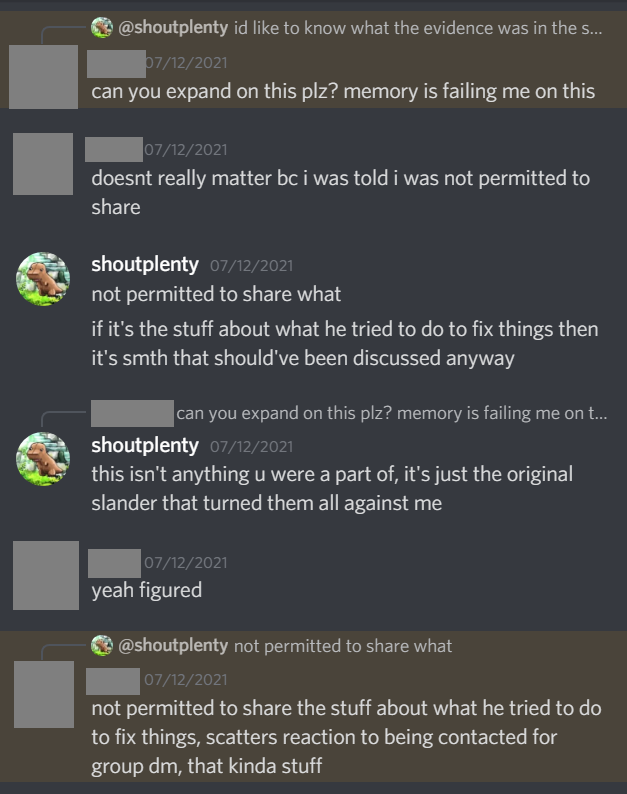Click the @shoutplenty mention in the bottom reply preview
The height and width of the screenshot is (794, 627).
pyautogui.click(x=173, y=645)
